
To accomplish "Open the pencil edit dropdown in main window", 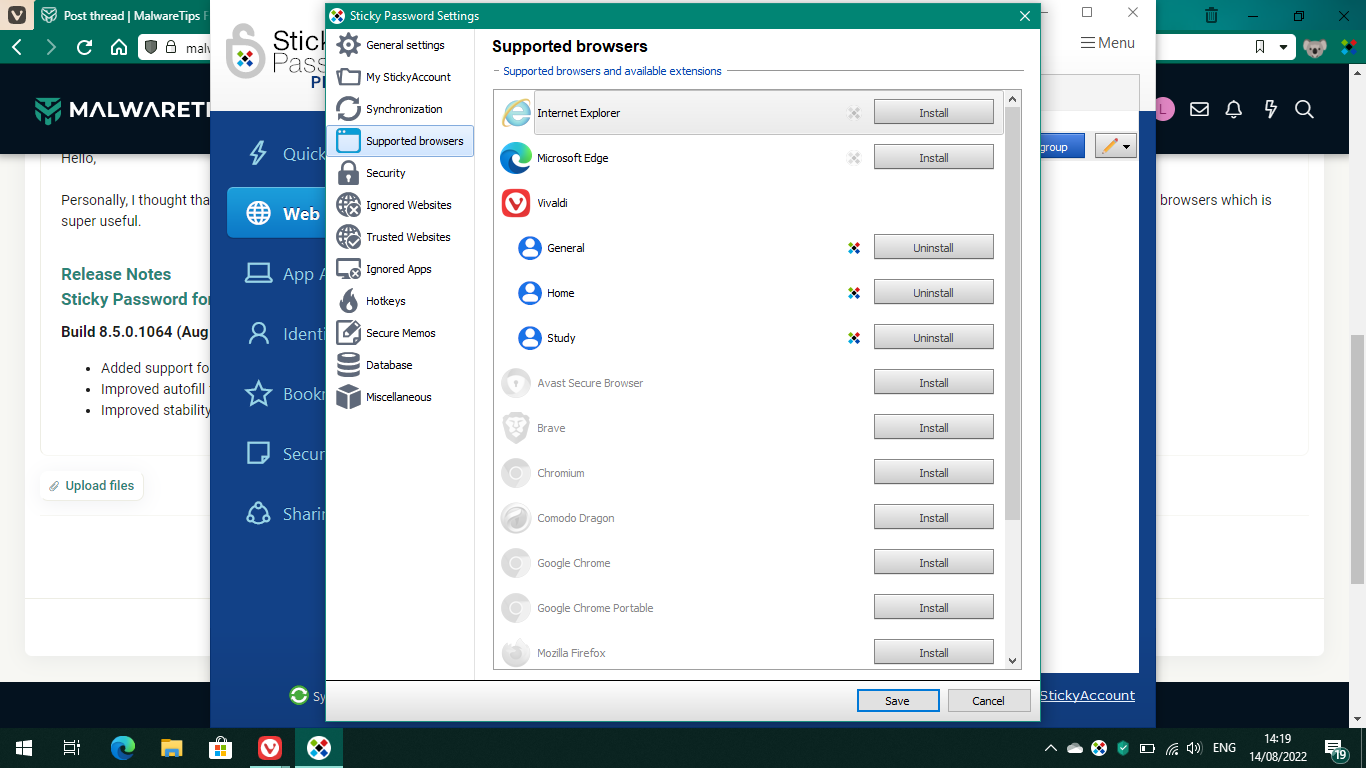I will [1116, 146].
